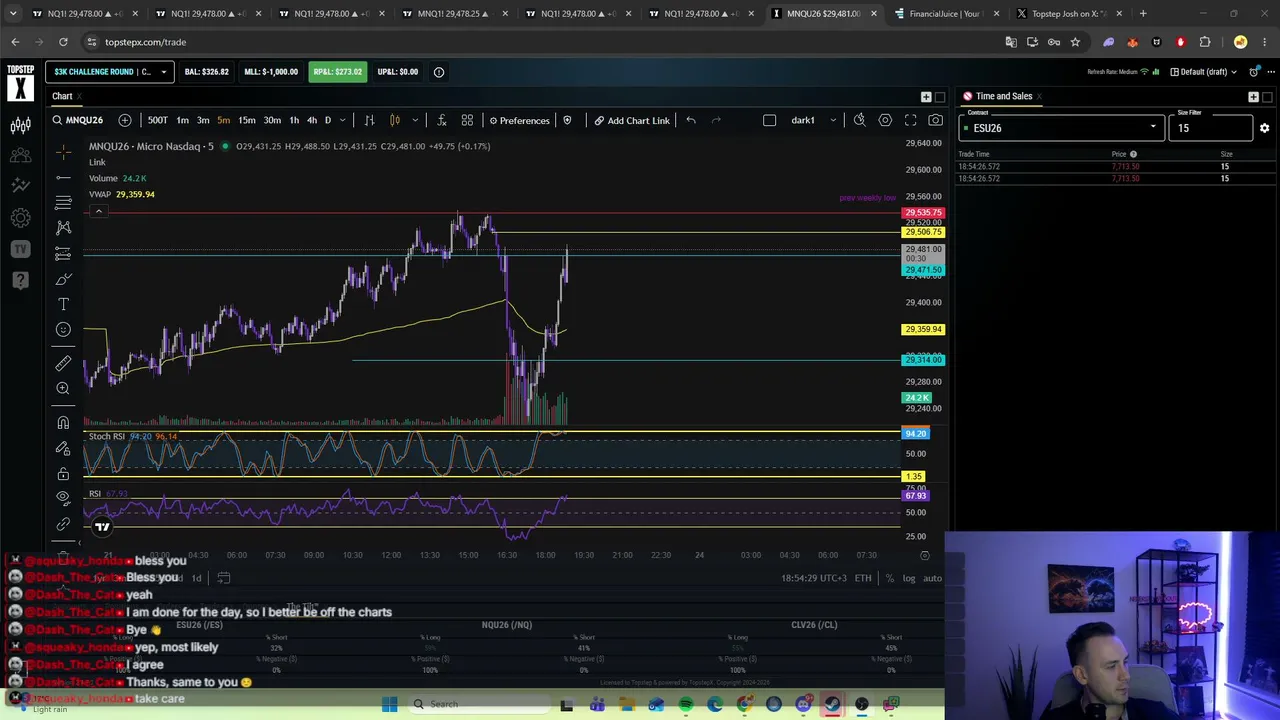
Task: Expand the chart interval dropdown arrow
Action: [x=342, y=120]
